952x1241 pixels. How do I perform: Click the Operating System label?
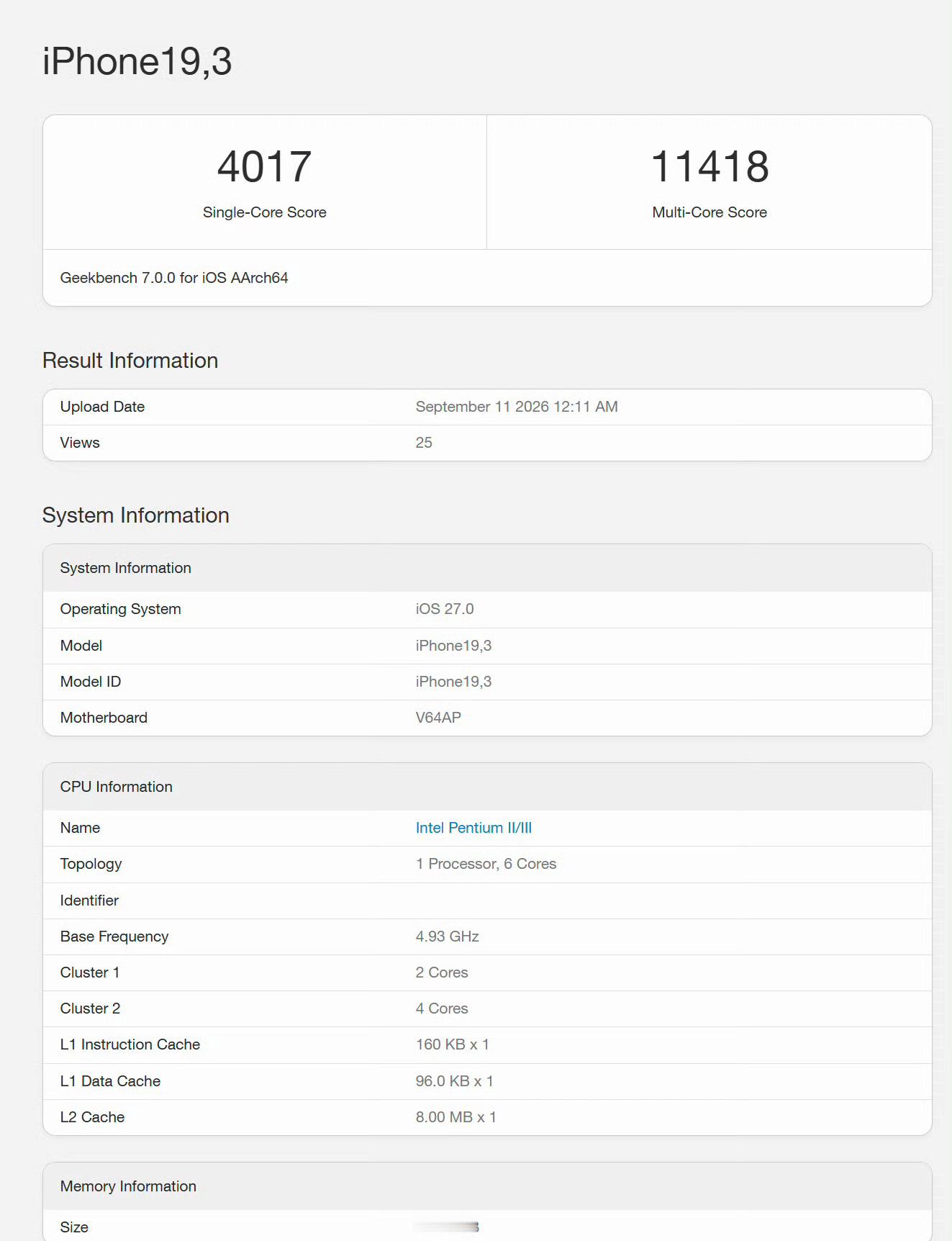[x=120, y=609]
